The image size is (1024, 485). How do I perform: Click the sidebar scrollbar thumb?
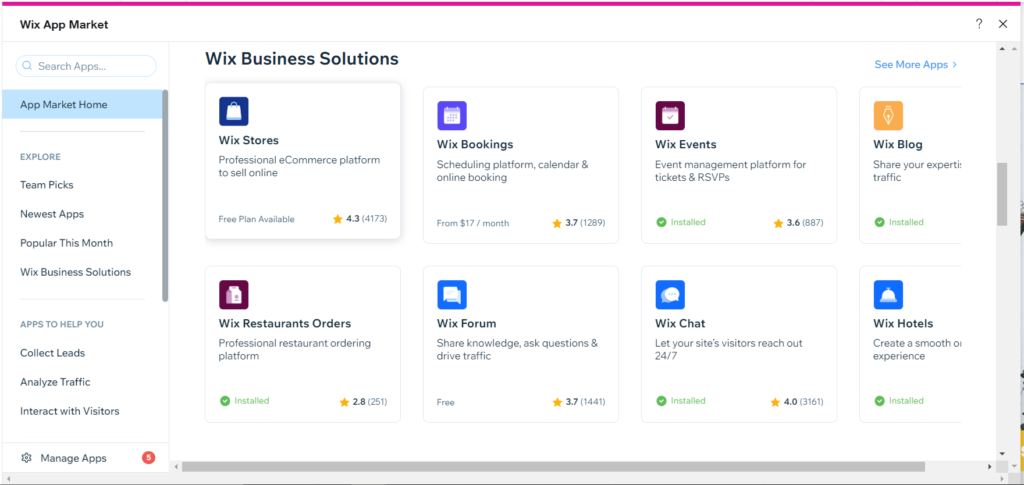click(x=165, y=196)
